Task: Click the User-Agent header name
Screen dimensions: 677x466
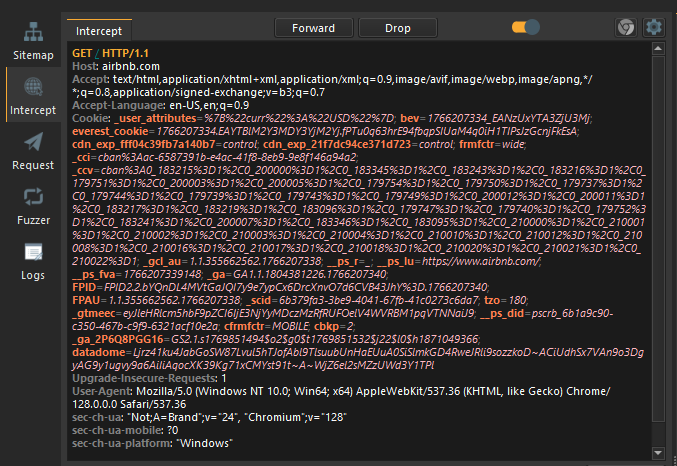Action: (x=101, y=391)
